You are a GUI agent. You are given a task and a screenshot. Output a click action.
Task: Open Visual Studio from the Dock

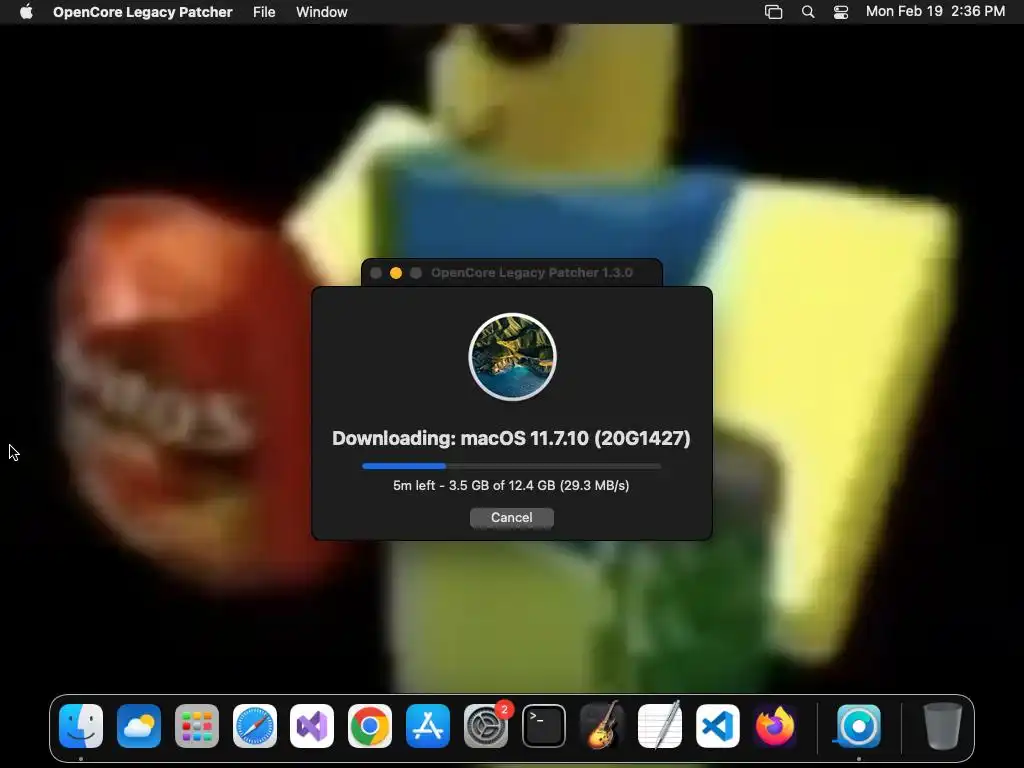click(312, 726)
